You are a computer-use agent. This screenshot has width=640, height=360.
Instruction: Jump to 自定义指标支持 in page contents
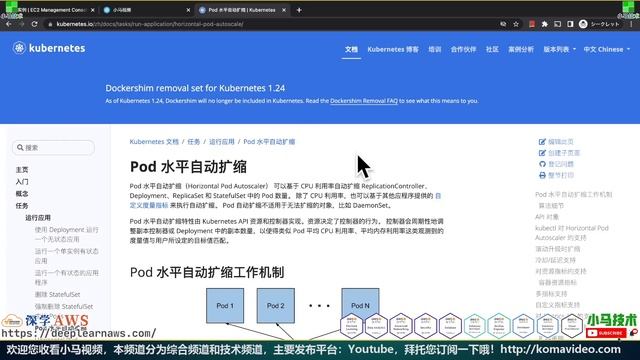click(558, 304)
